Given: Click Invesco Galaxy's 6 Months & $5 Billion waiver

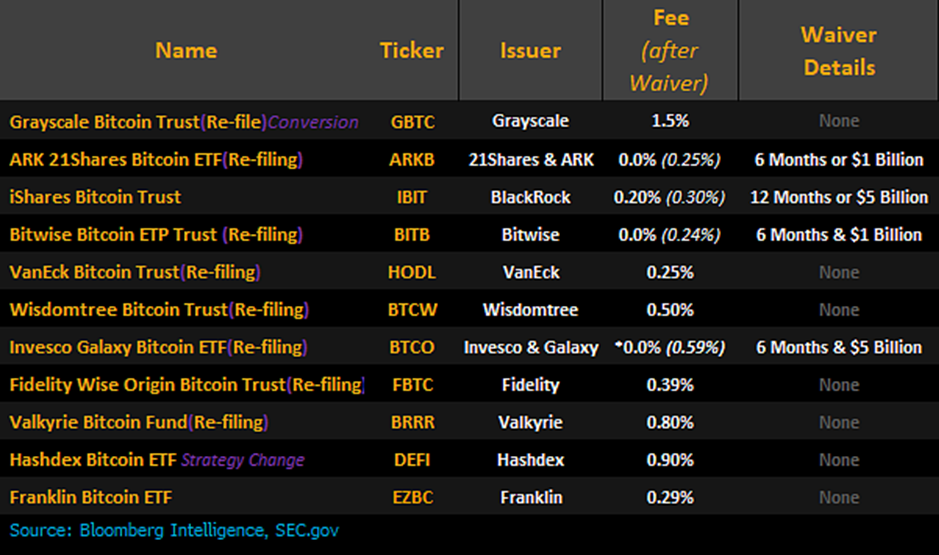Looking at the screenshot, I should [x=838, y=347].
